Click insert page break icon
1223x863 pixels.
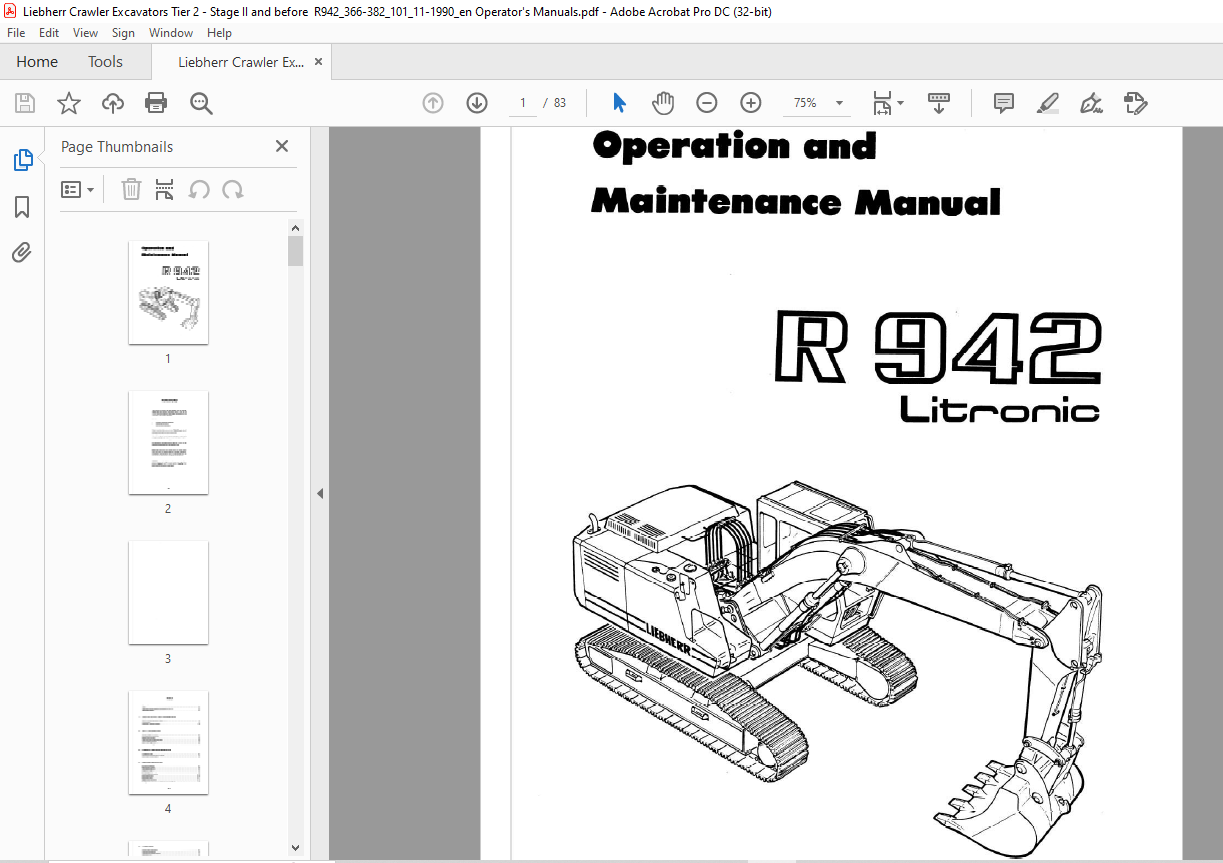click(165, 189)
